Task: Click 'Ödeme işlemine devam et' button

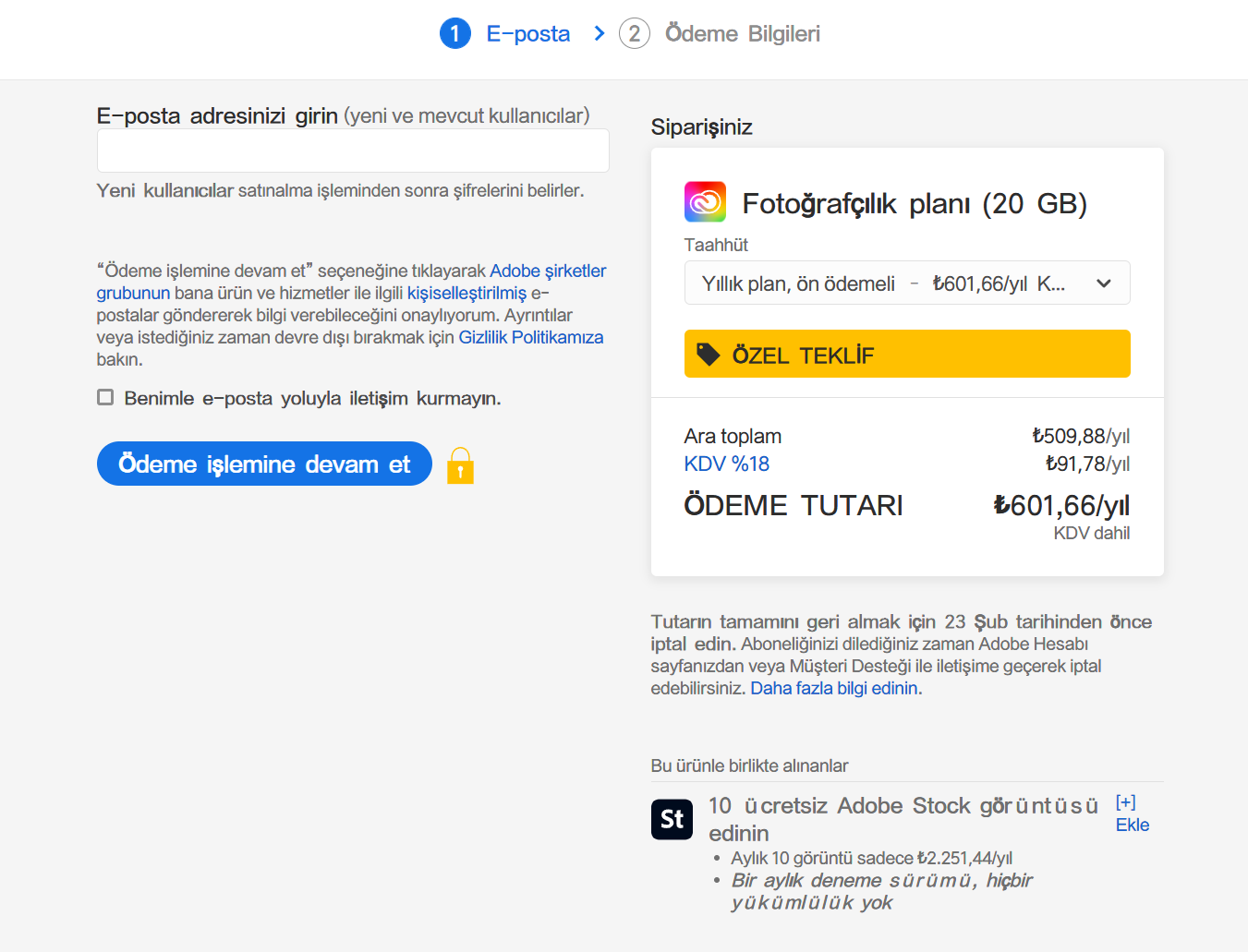Action: [x=264, y=464]
